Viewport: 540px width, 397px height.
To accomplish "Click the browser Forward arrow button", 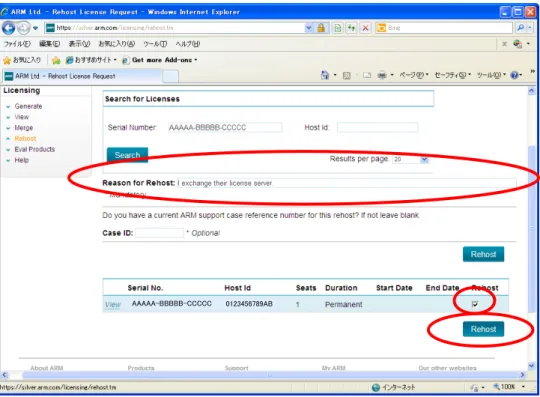I will pos(23,28).
